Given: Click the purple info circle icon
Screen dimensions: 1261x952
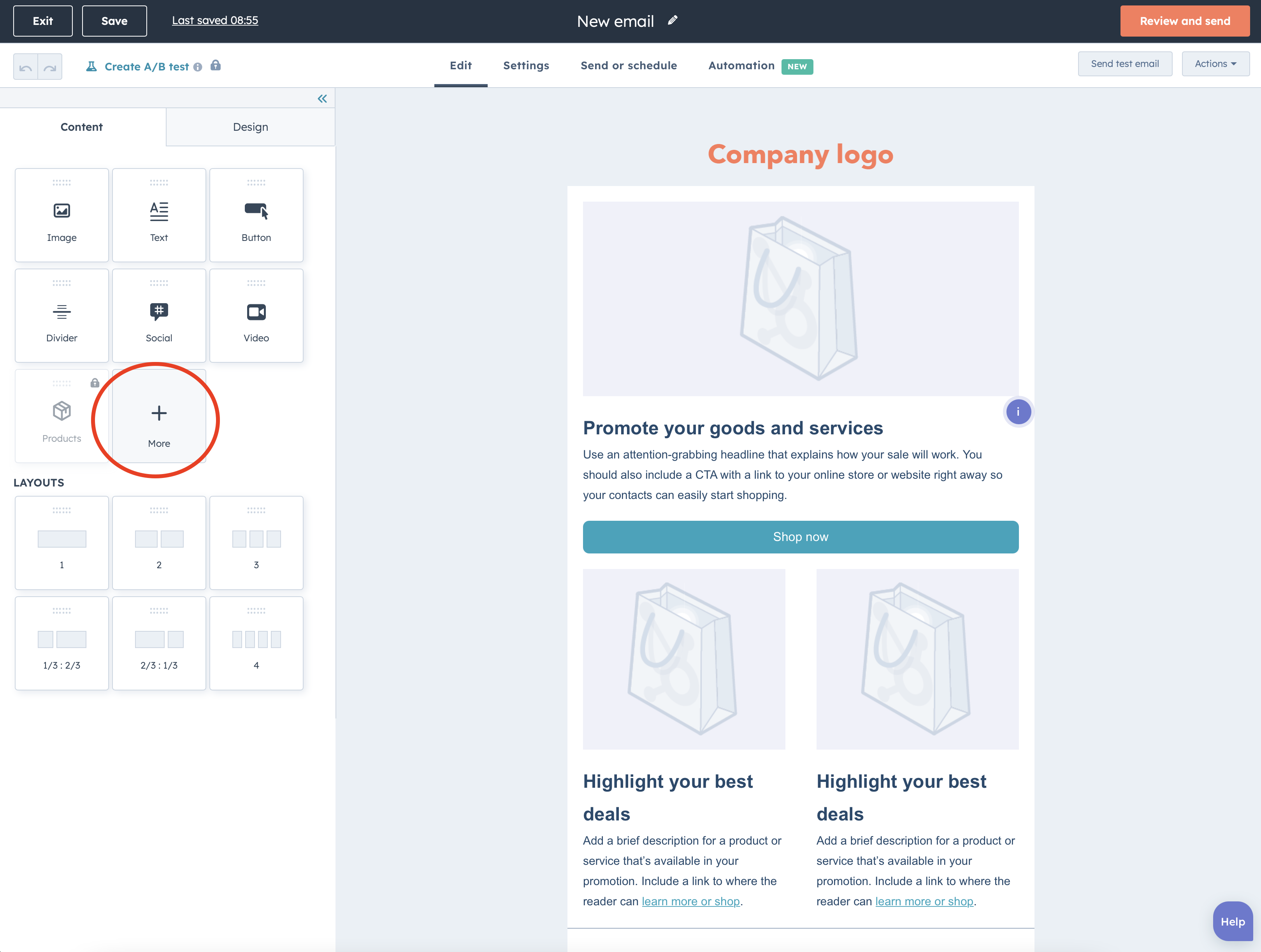Looking at the screenshot, I should pyautogui.click(x=1018, y=411).
